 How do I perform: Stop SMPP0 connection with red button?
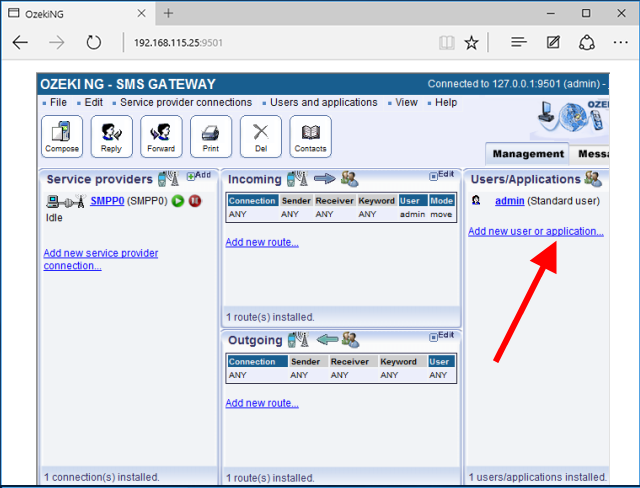[x=195, y=201]
